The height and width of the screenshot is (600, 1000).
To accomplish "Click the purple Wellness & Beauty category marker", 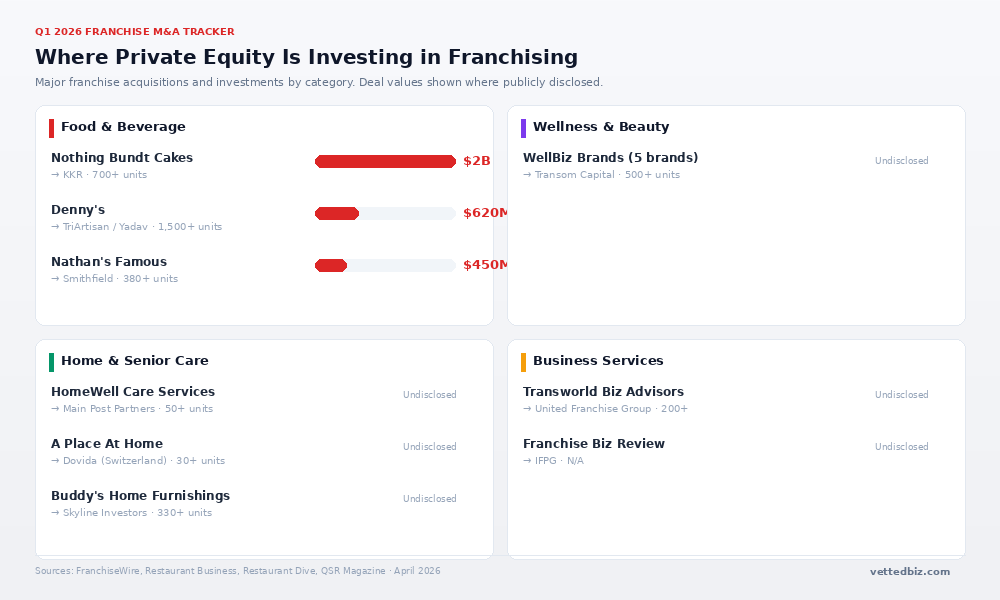I will click(524, 128).
